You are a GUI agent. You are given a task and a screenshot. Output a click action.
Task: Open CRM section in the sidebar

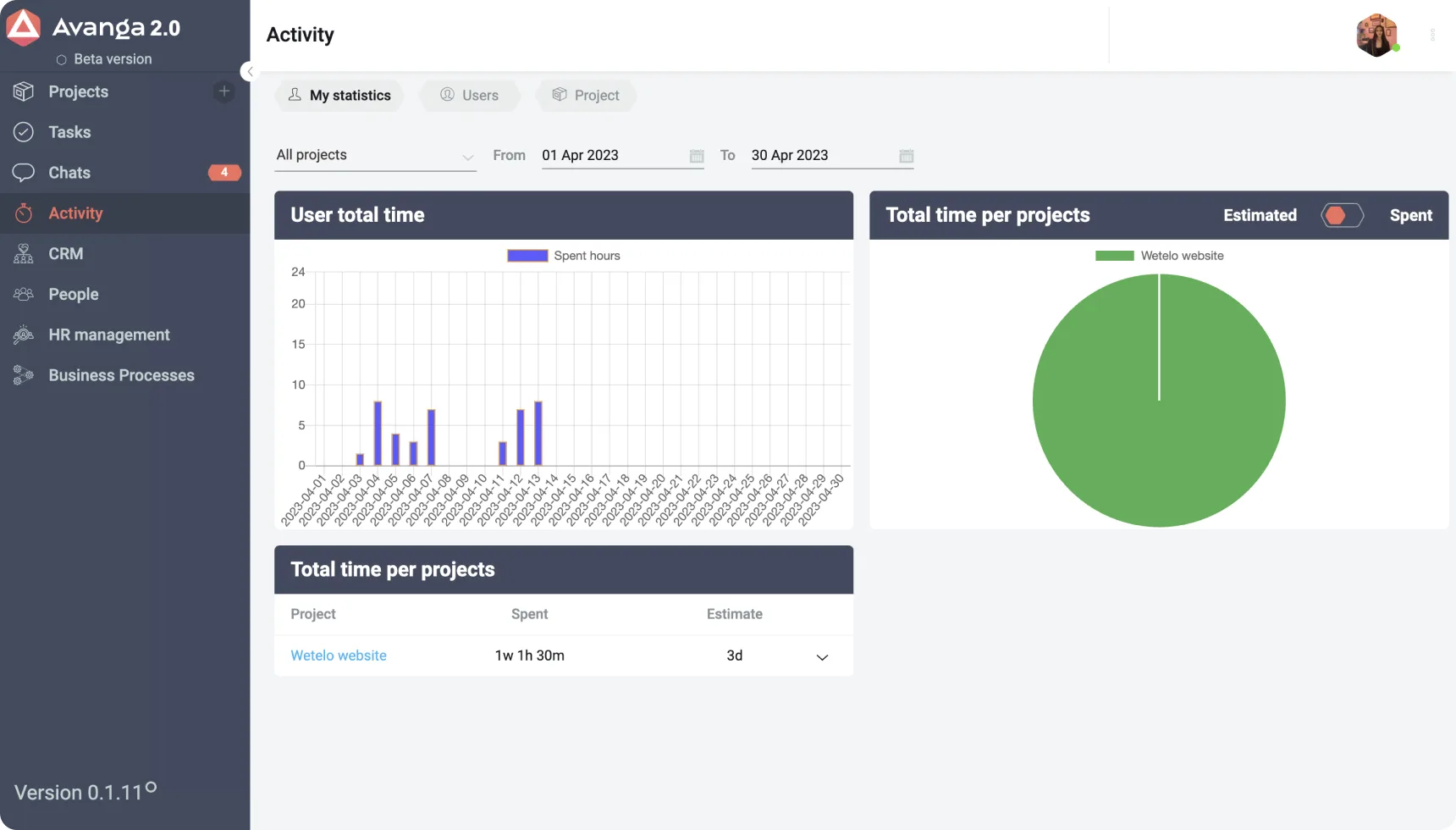click(x=66, y=254)
